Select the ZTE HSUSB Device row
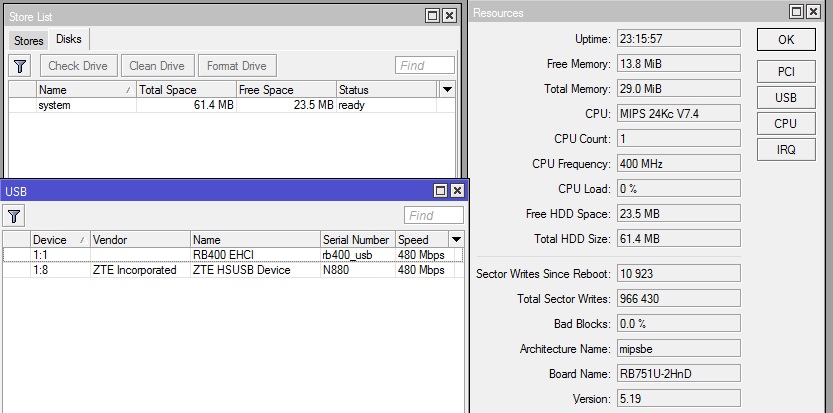The height and width of the screenshot is (413, 833). pyautogui.click(x=233, y=270)
